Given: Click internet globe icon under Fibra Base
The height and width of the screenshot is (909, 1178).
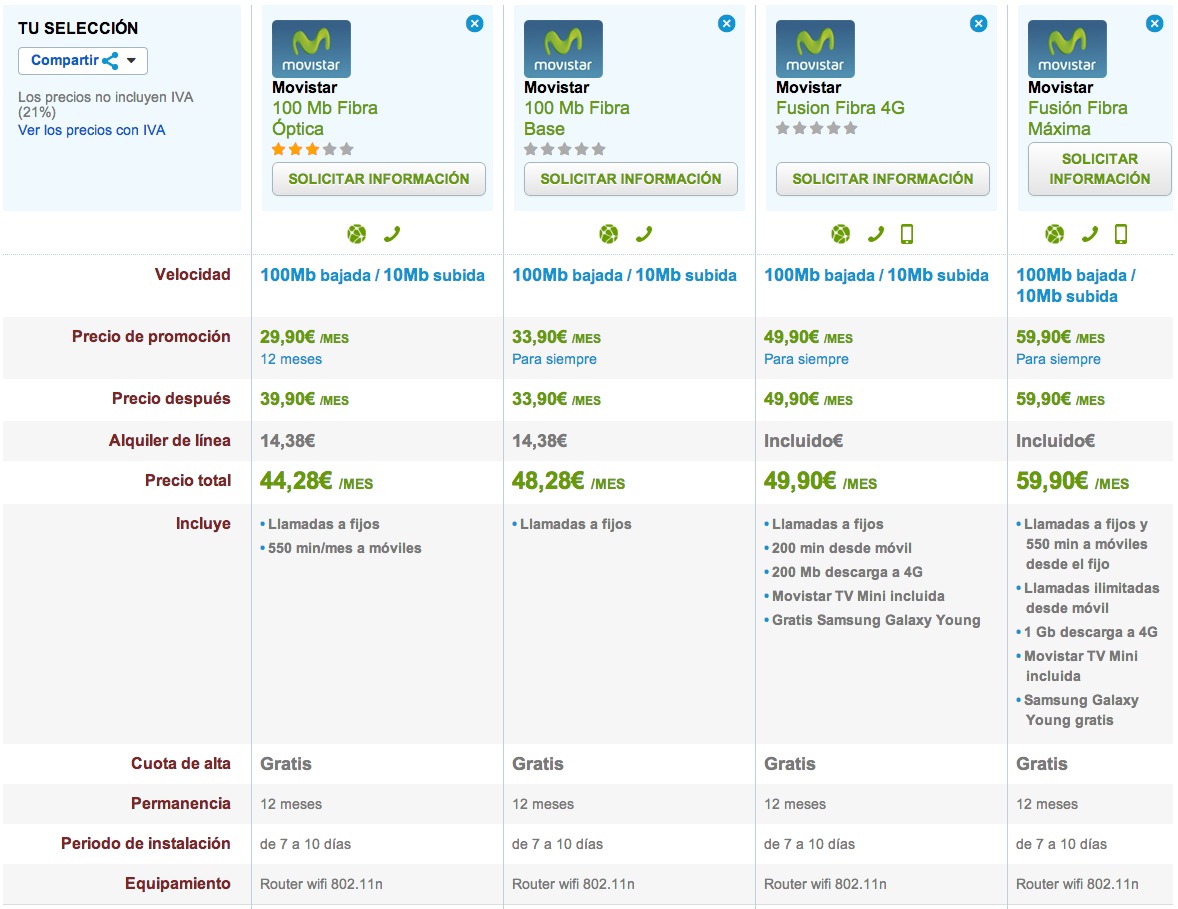Looking at the screenshot, I should 609,234.
